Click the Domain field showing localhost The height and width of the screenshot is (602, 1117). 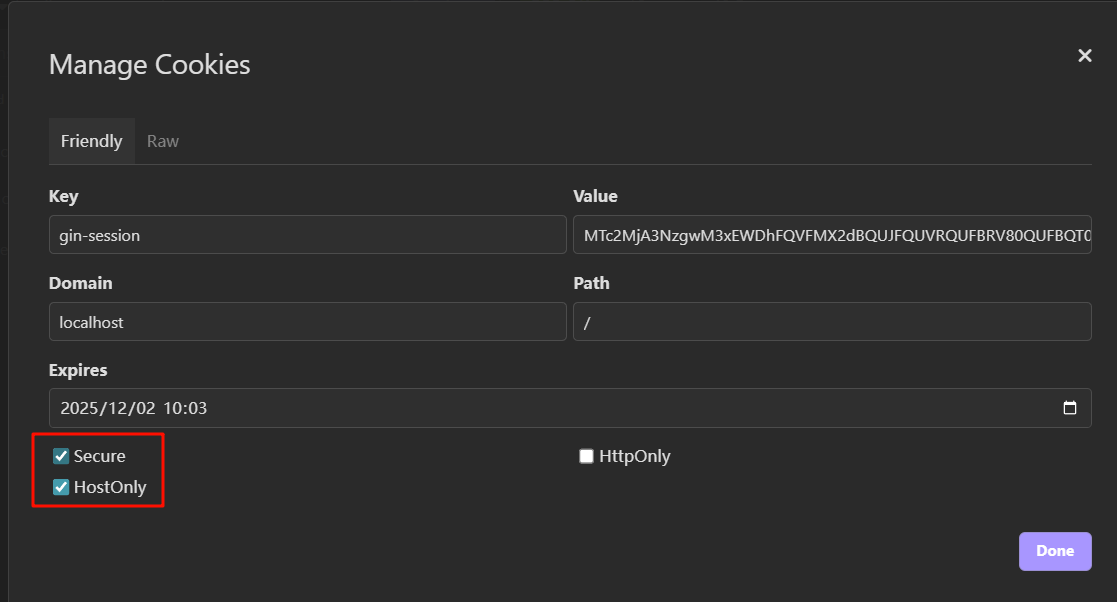[x=307, y=322]
